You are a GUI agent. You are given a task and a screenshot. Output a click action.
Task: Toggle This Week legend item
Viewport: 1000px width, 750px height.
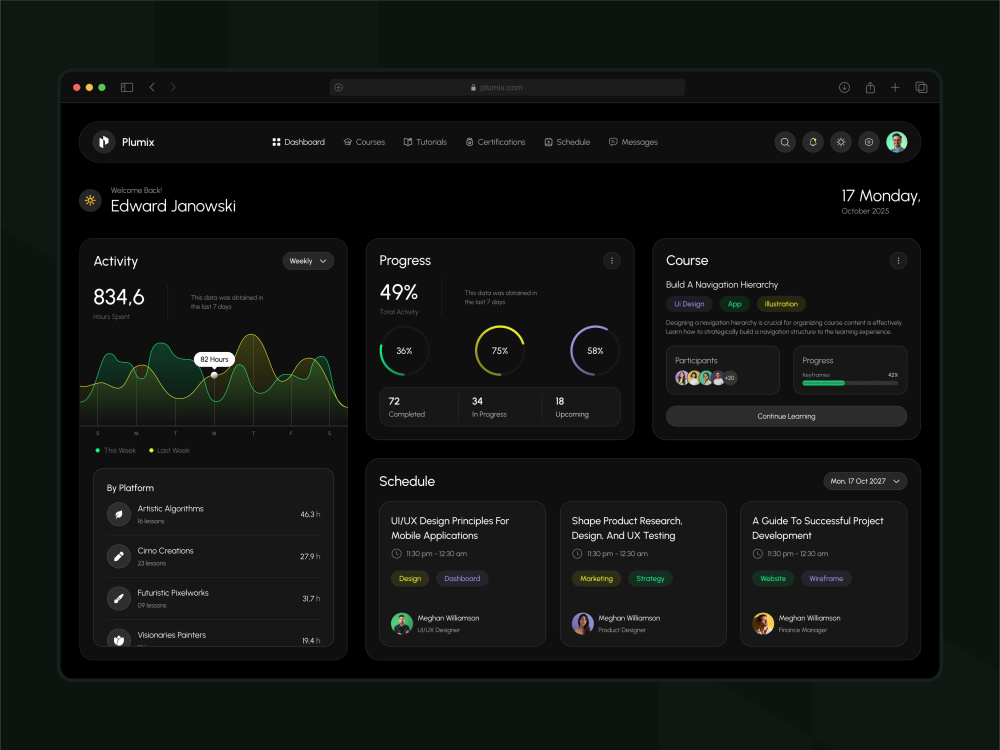tap(115, 450)
